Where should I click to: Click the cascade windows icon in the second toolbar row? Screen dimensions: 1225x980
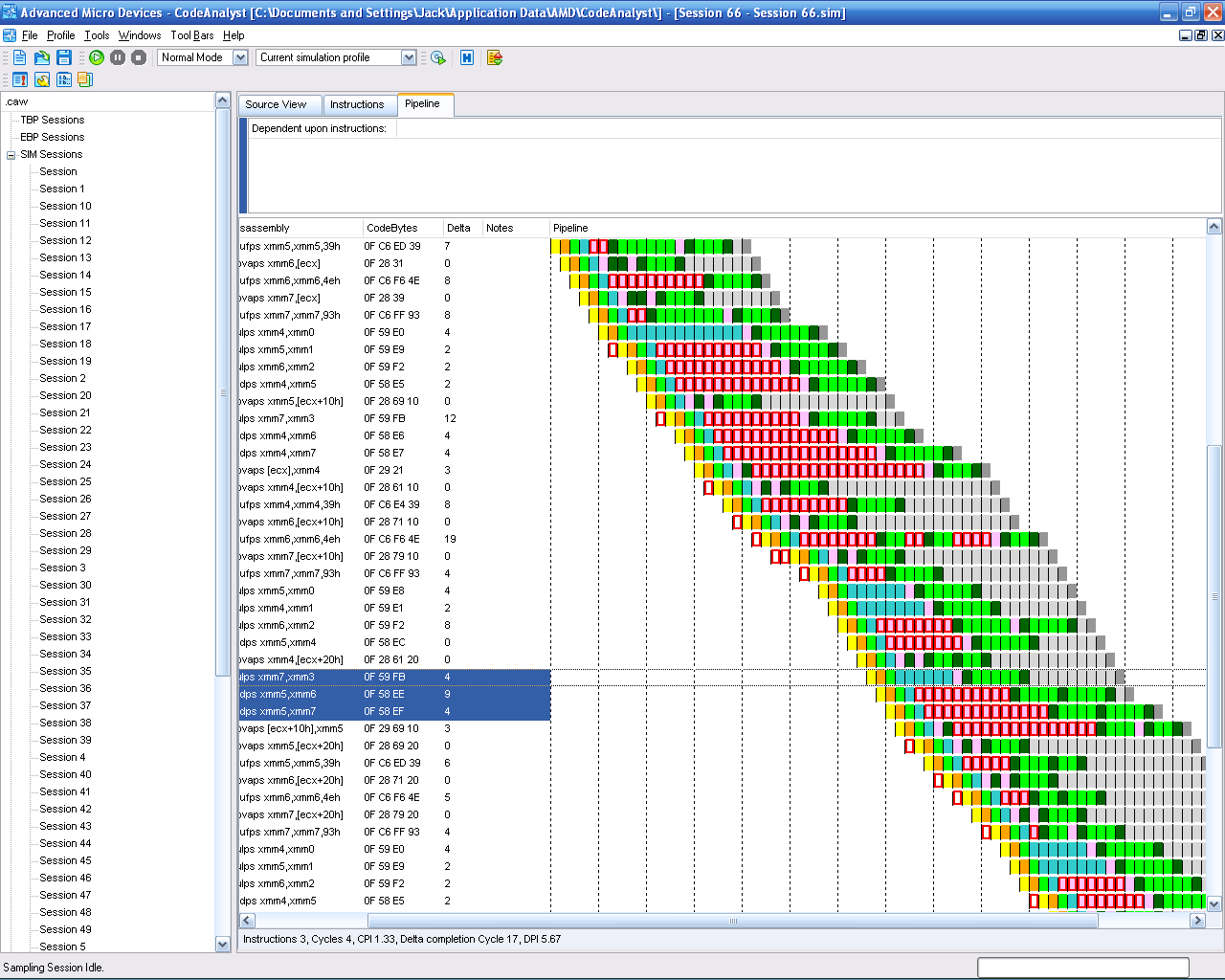click(85, 79)
